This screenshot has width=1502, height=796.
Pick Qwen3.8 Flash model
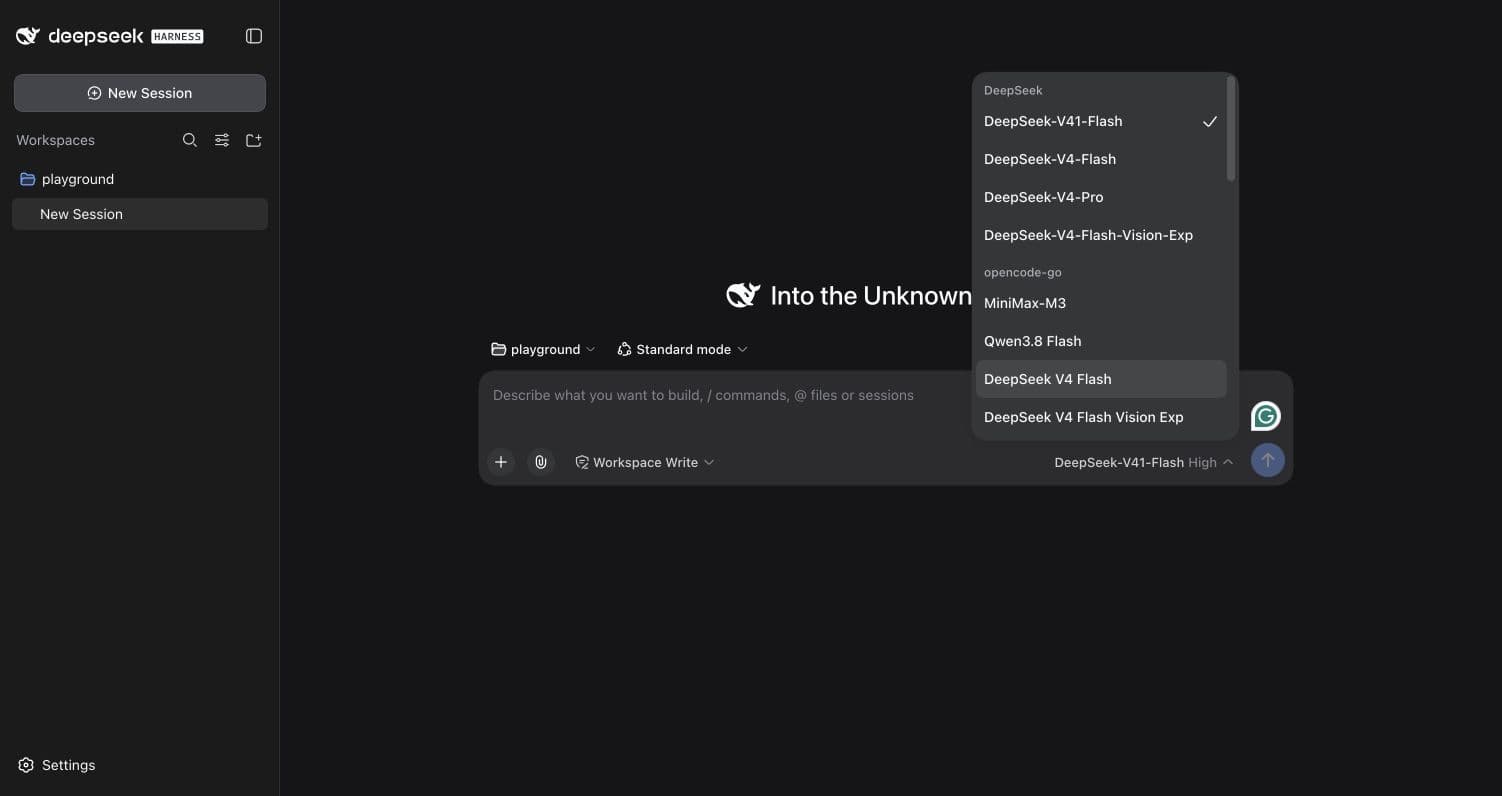click(1101, 341)
